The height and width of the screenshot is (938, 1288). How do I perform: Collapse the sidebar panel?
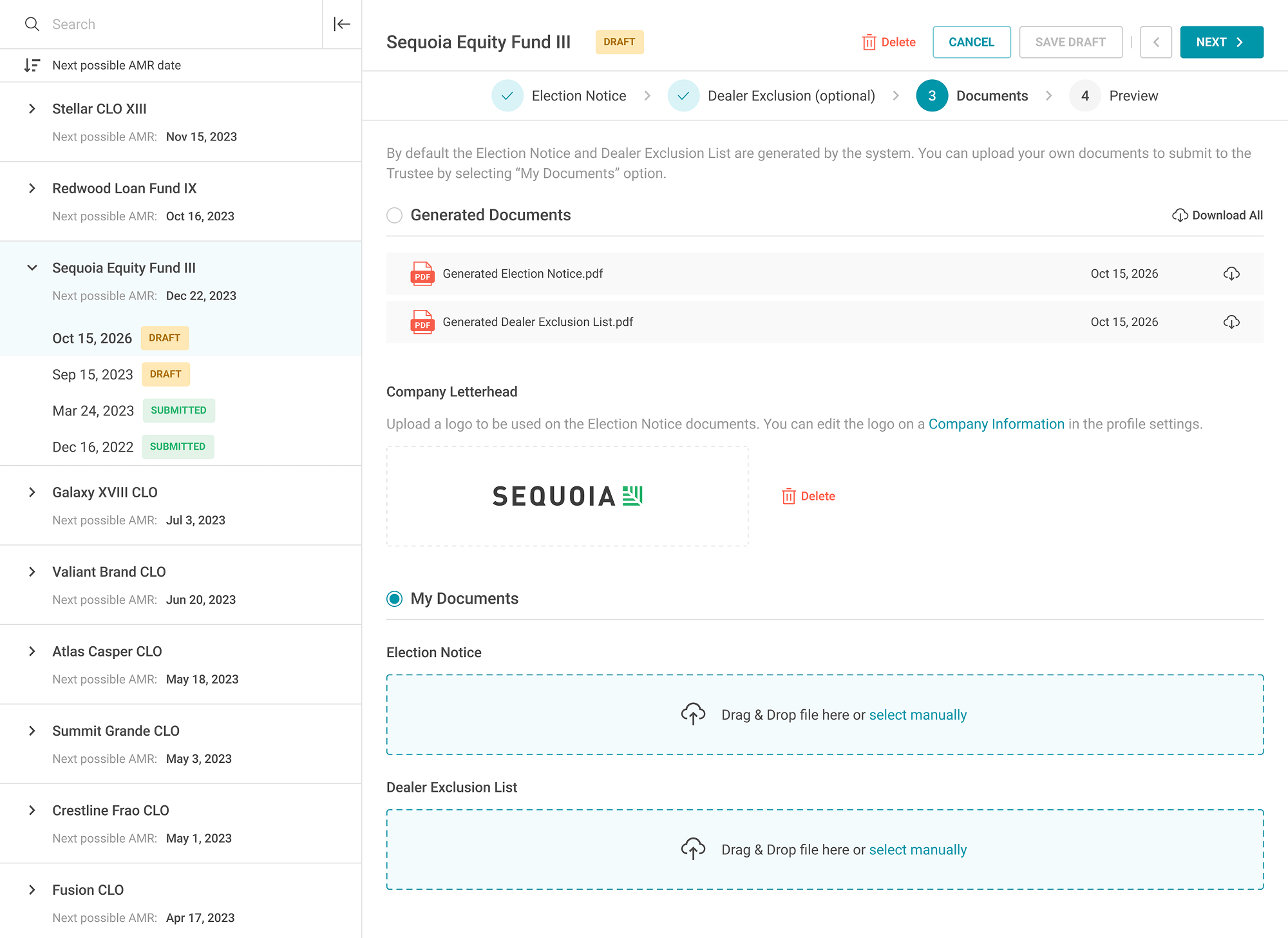click(x=342, y=24)
